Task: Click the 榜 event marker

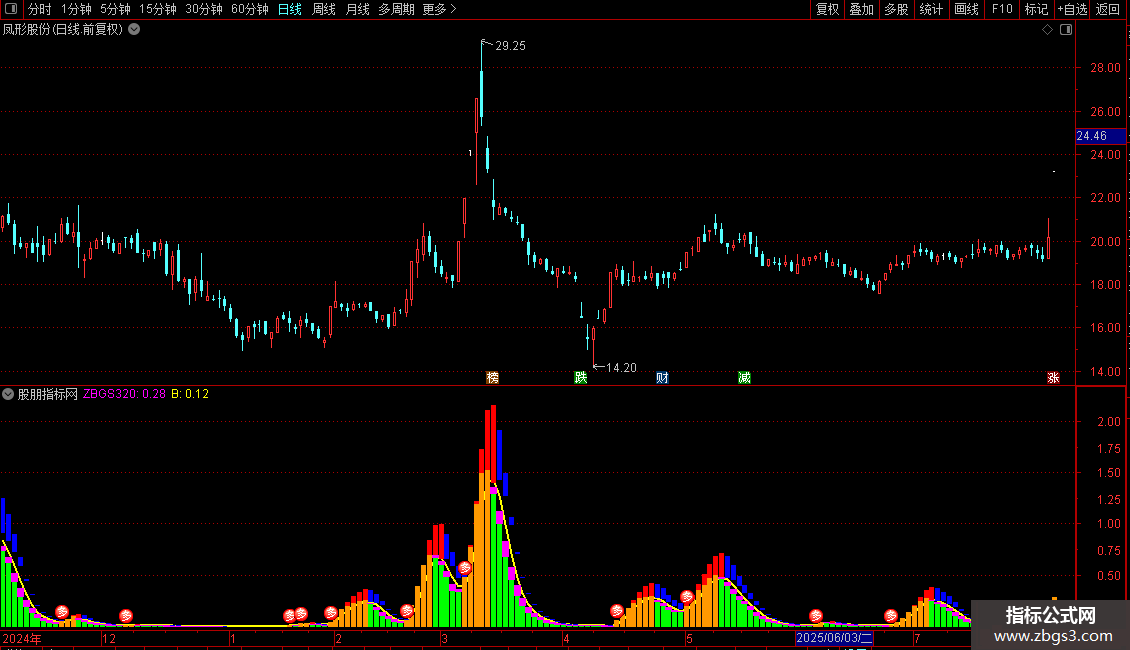Action: [x=492, y=378]
